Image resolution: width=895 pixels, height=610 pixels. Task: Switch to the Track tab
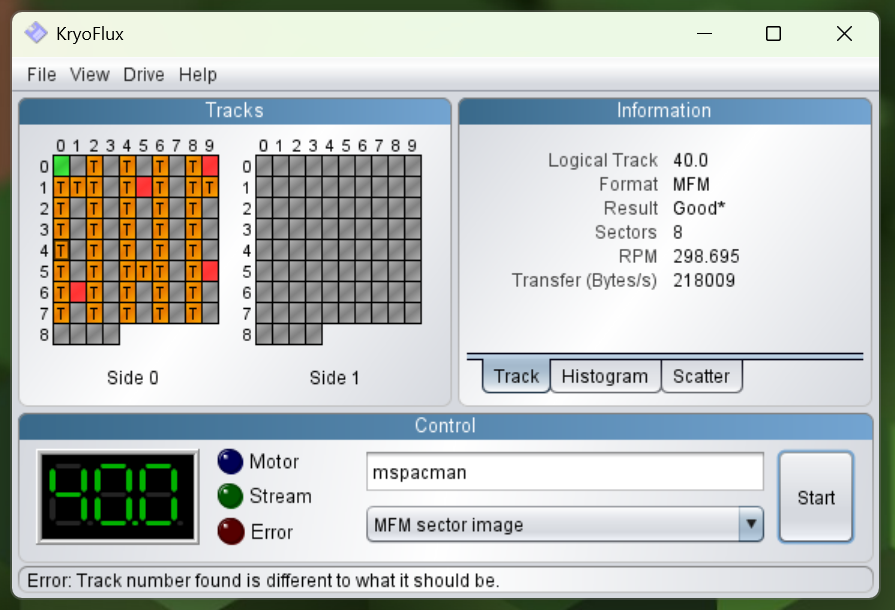tap(516, 376)
